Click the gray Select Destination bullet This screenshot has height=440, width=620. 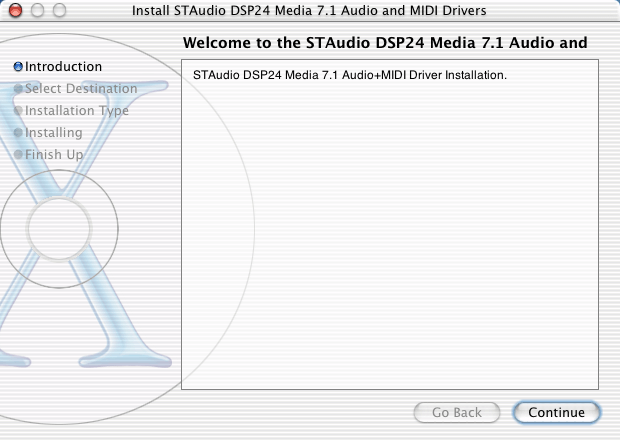[18, 89]
